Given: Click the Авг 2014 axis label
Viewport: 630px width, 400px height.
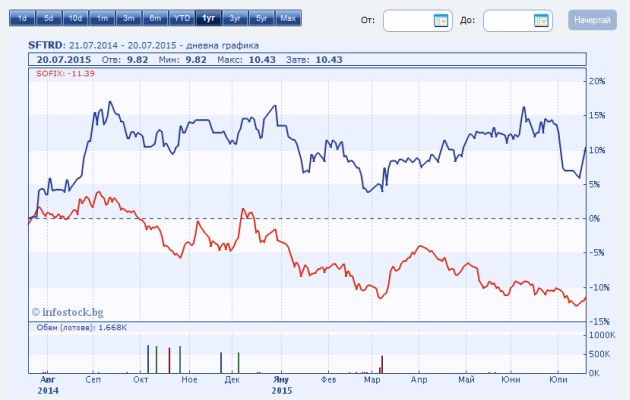Looking at the screenshot, I should 48,385.
